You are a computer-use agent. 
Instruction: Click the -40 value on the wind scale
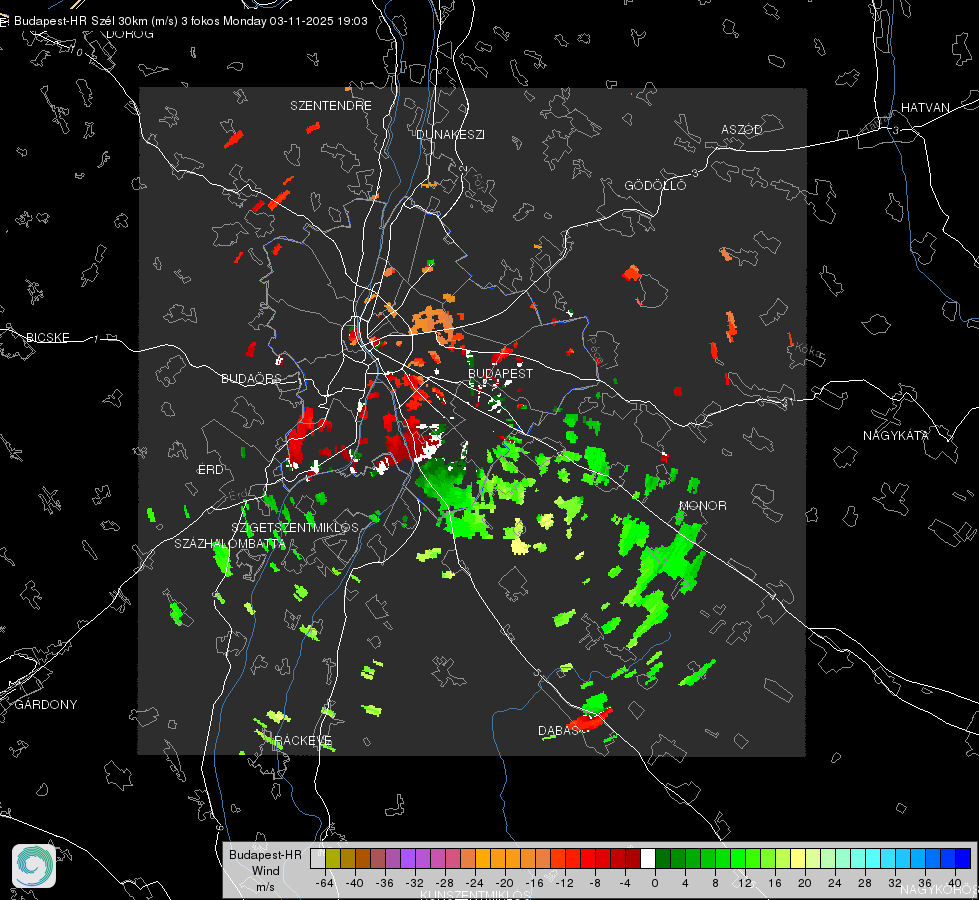click(355, 883)
